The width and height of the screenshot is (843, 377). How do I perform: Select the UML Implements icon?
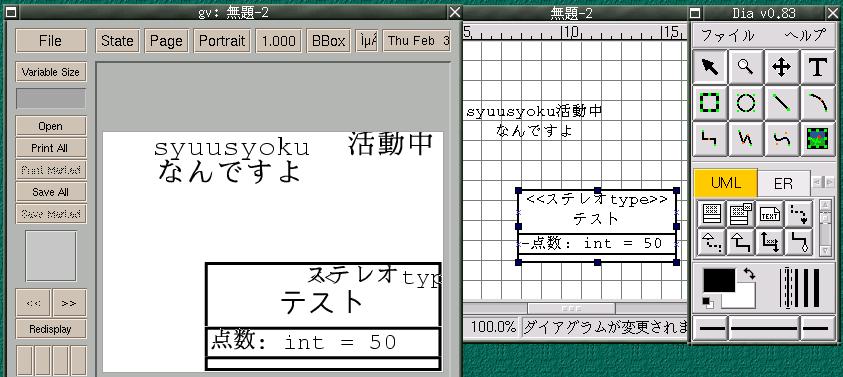pyautogui.click(x=798, y=242)
